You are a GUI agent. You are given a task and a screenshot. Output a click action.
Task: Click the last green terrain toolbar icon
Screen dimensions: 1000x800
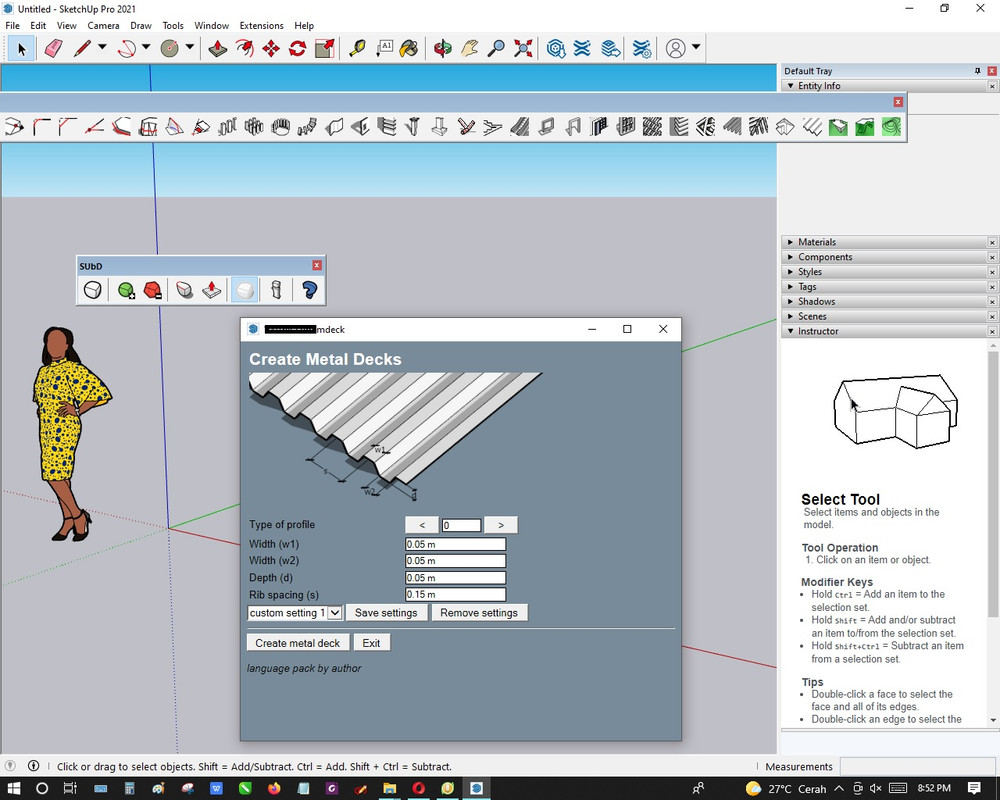coord(892,127)
